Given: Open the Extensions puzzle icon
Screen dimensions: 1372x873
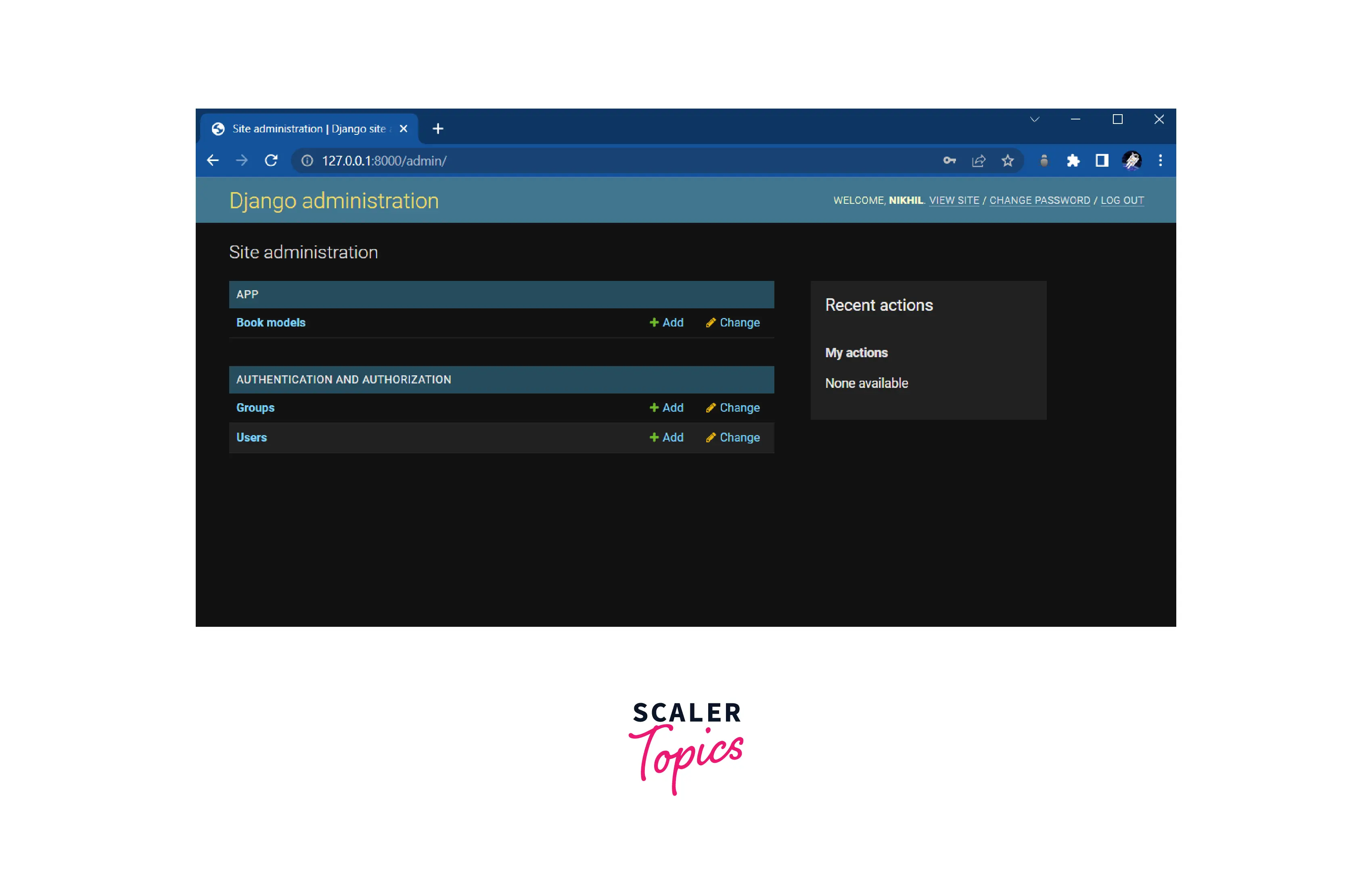Looking at the screenshot, I should coord(1073,161).
